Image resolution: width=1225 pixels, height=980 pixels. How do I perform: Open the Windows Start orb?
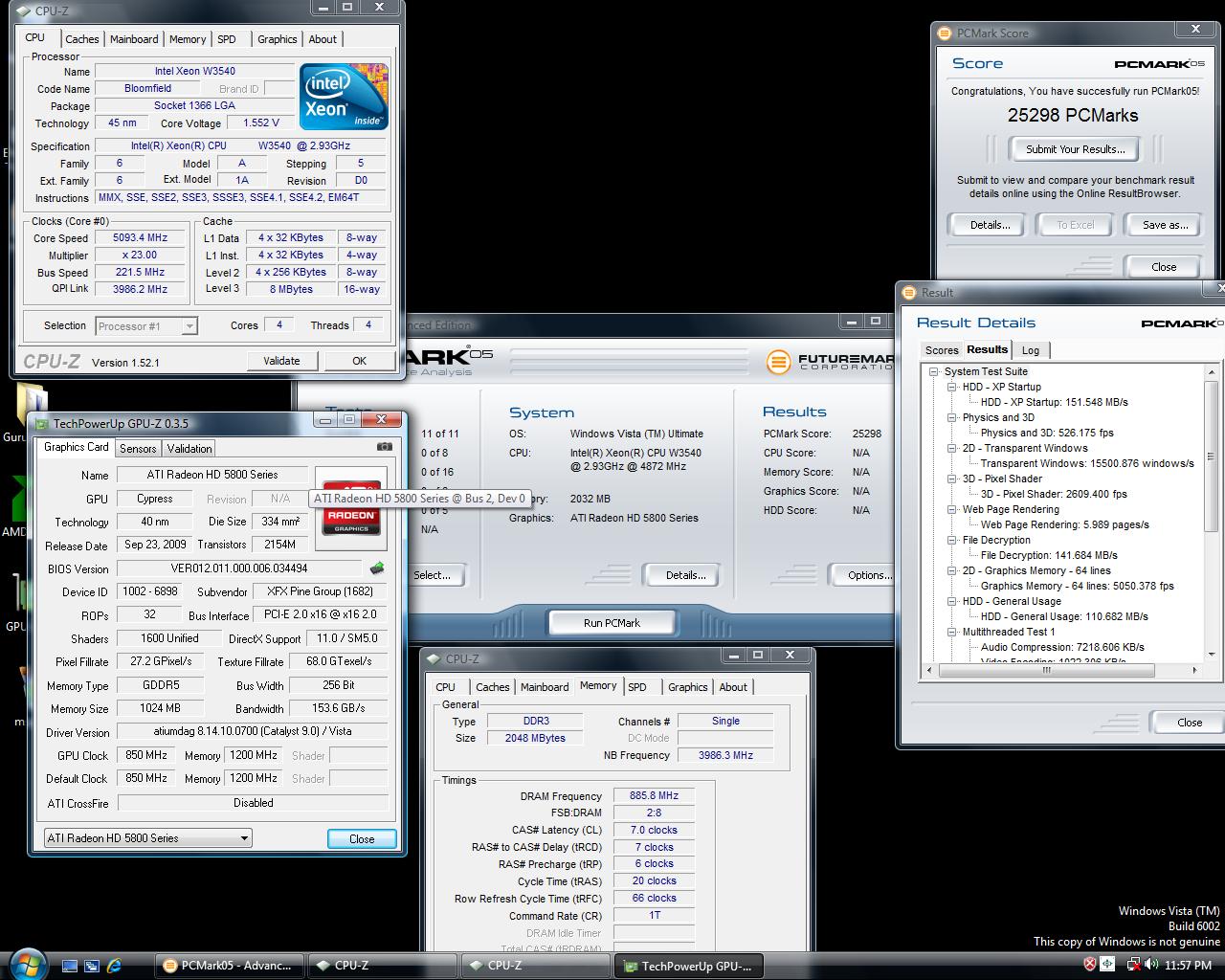26,963
